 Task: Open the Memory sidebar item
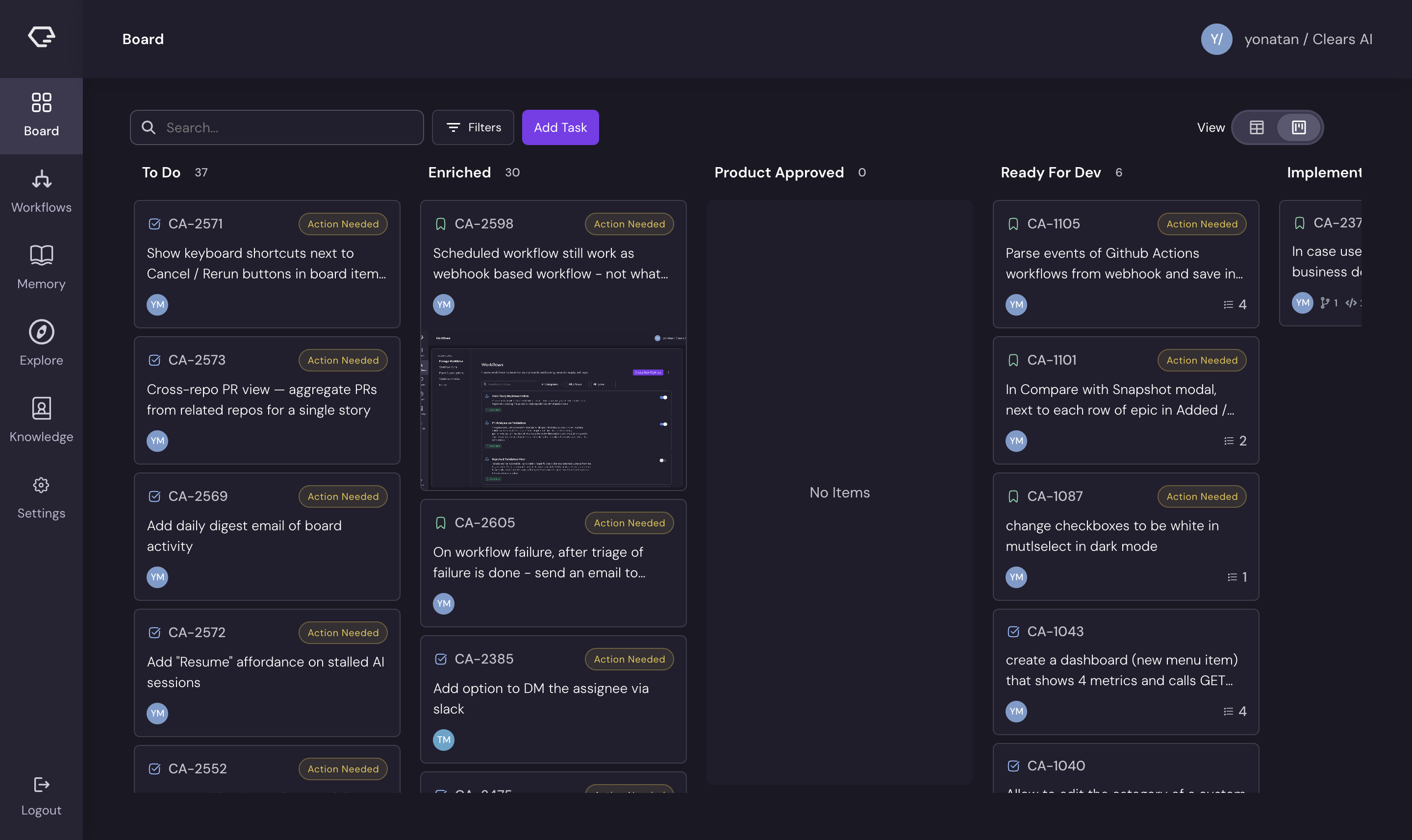pyautogui.click(x=41, y=268)
